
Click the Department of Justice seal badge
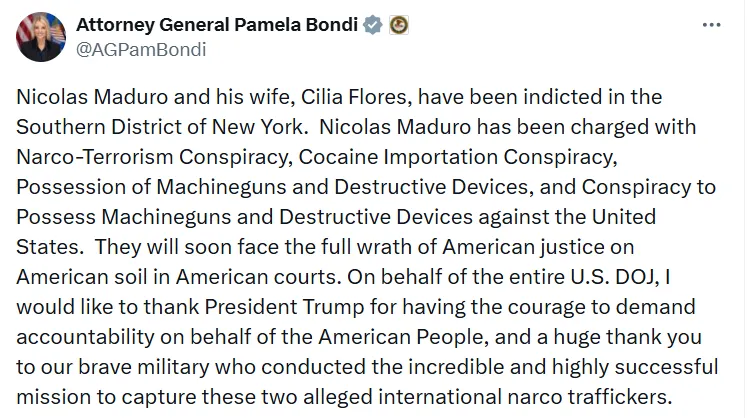pos(399,24)
